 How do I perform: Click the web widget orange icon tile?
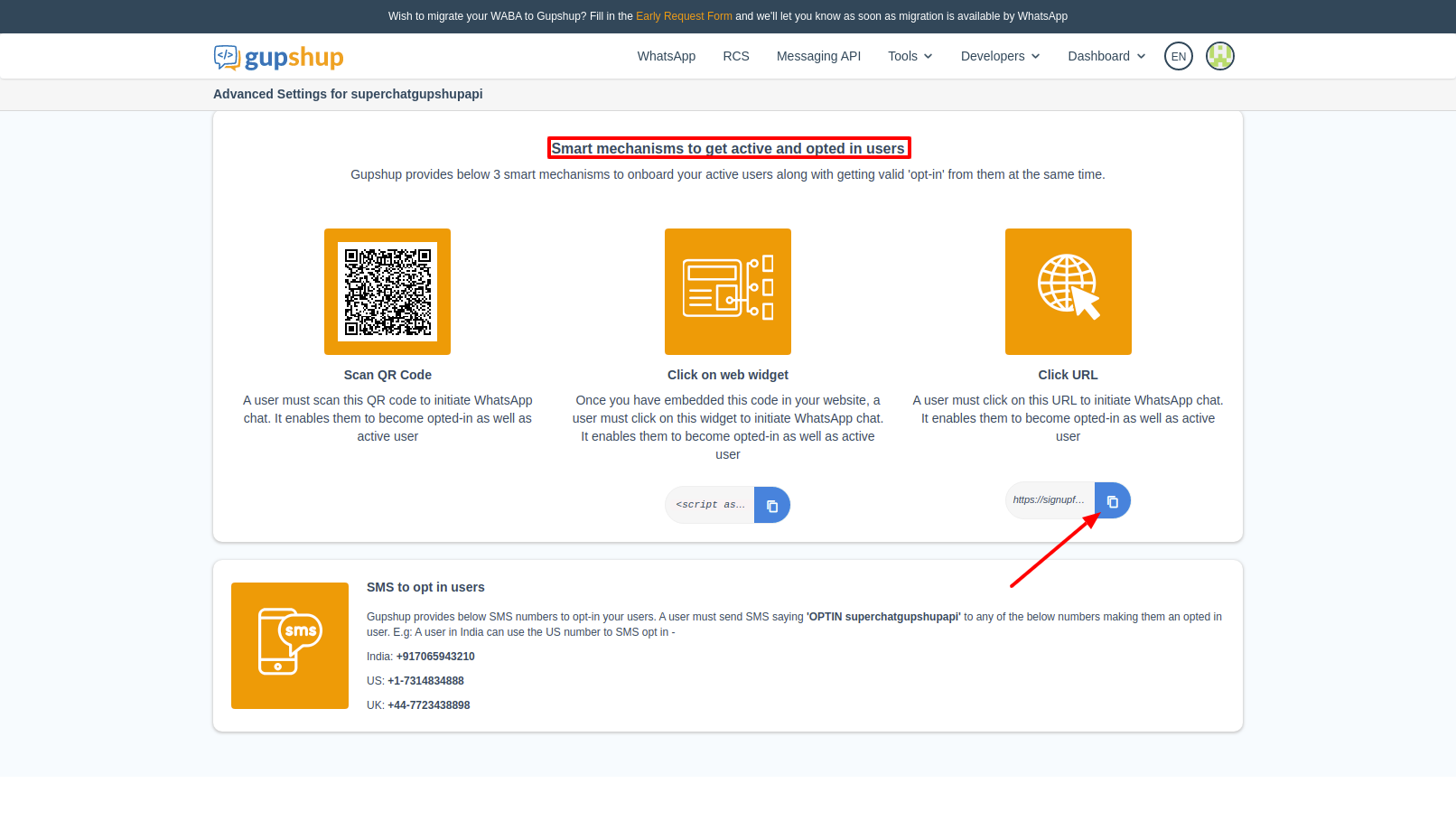tap(728, 292)
